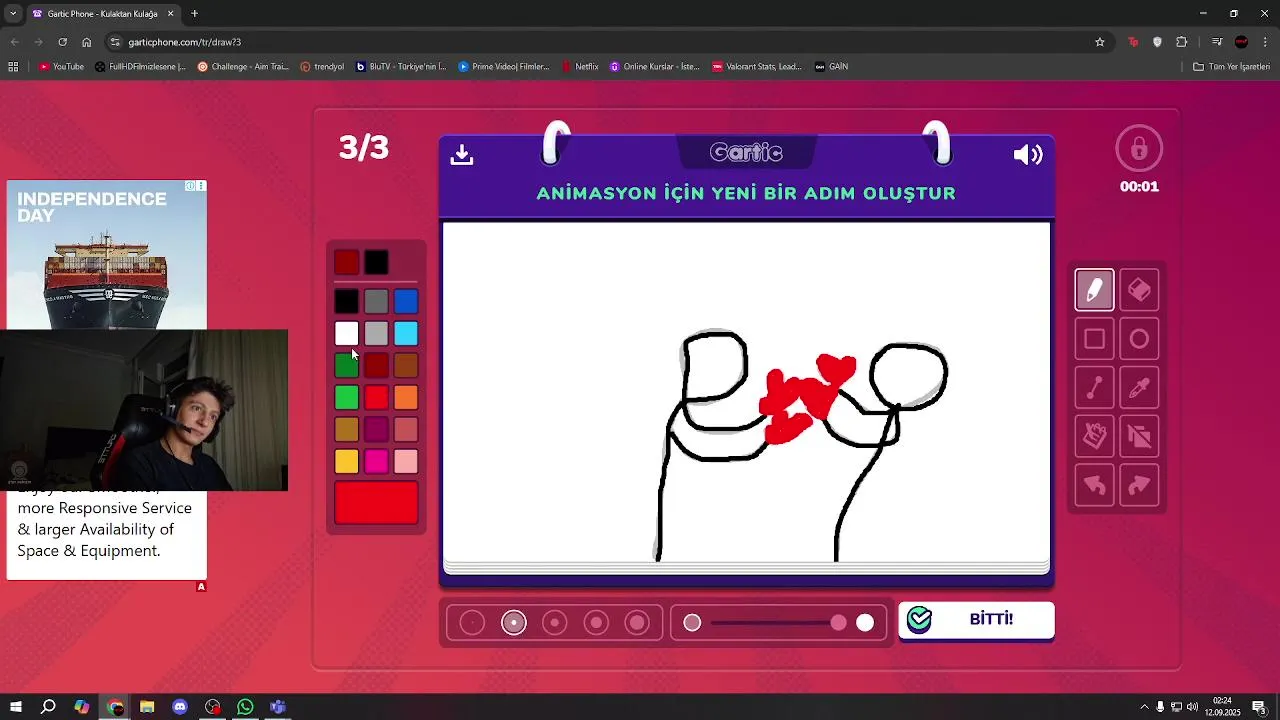Pick the blue color swatch
The image size is (1280, 720).
point(406,301)
